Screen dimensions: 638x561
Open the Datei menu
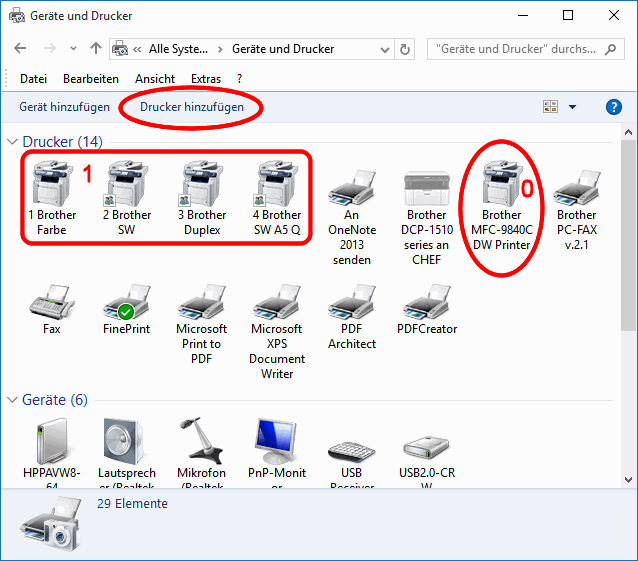(33, 79)
